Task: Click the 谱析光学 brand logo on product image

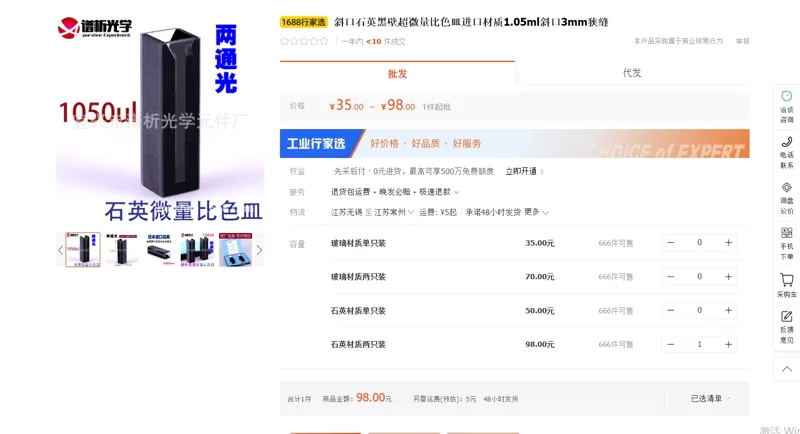Action: click(95, 28)
